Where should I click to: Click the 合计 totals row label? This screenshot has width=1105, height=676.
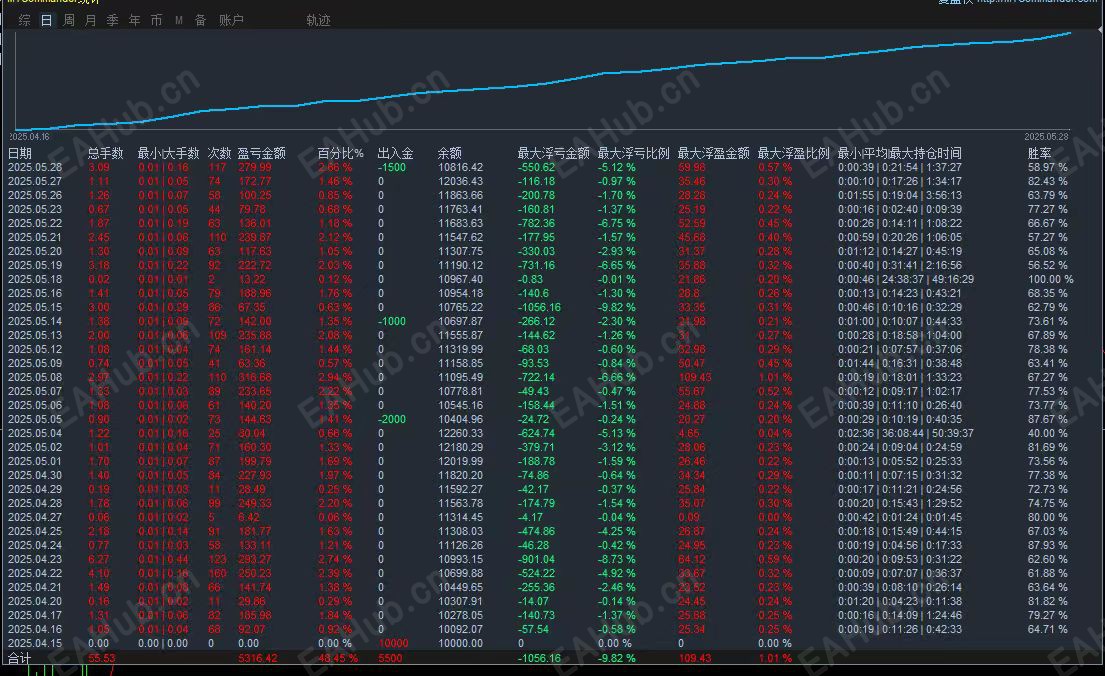(x=20, y=658)
